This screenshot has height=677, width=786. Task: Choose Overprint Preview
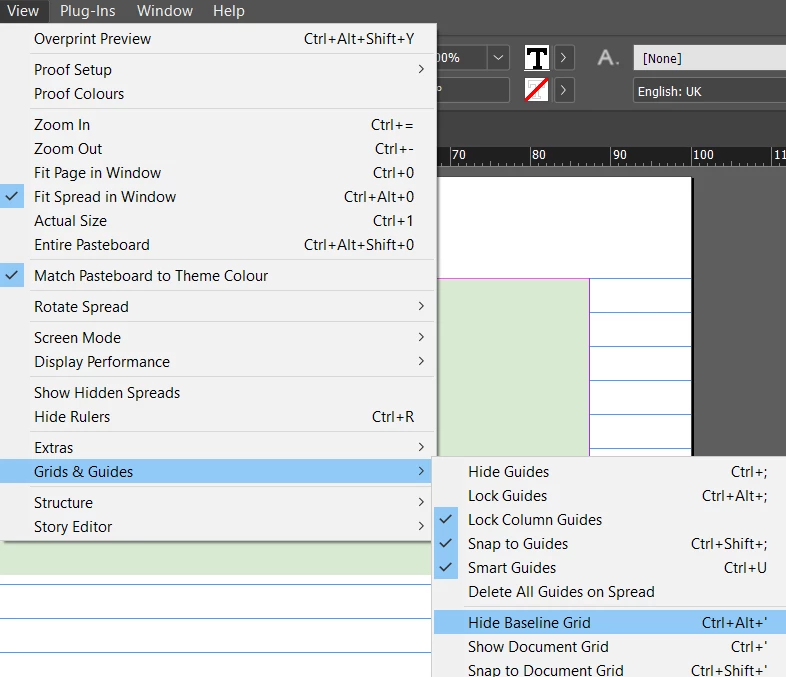click(217, 39)
